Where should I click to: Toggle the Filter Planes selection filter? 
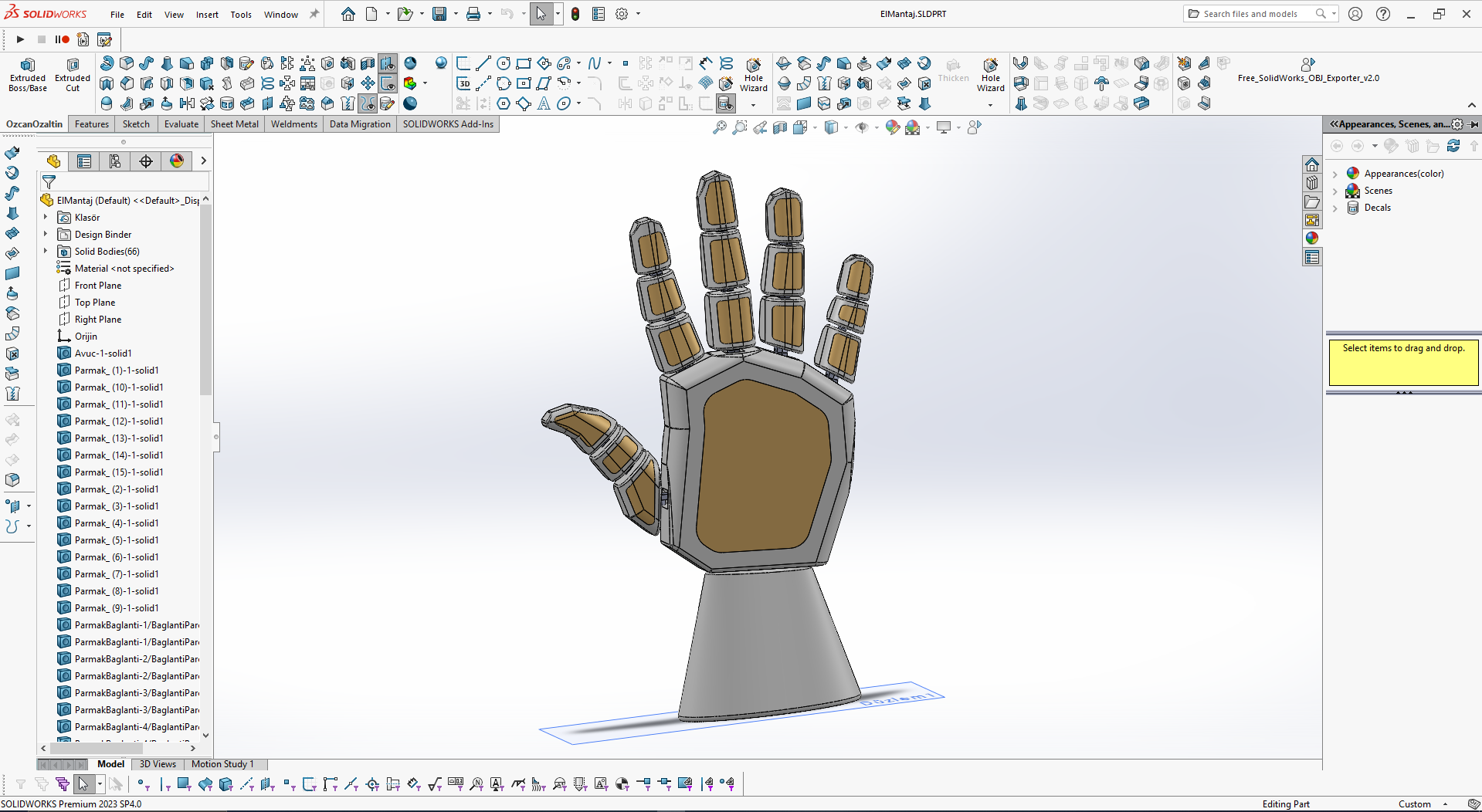pyautogui.click(x=267, y=784)
